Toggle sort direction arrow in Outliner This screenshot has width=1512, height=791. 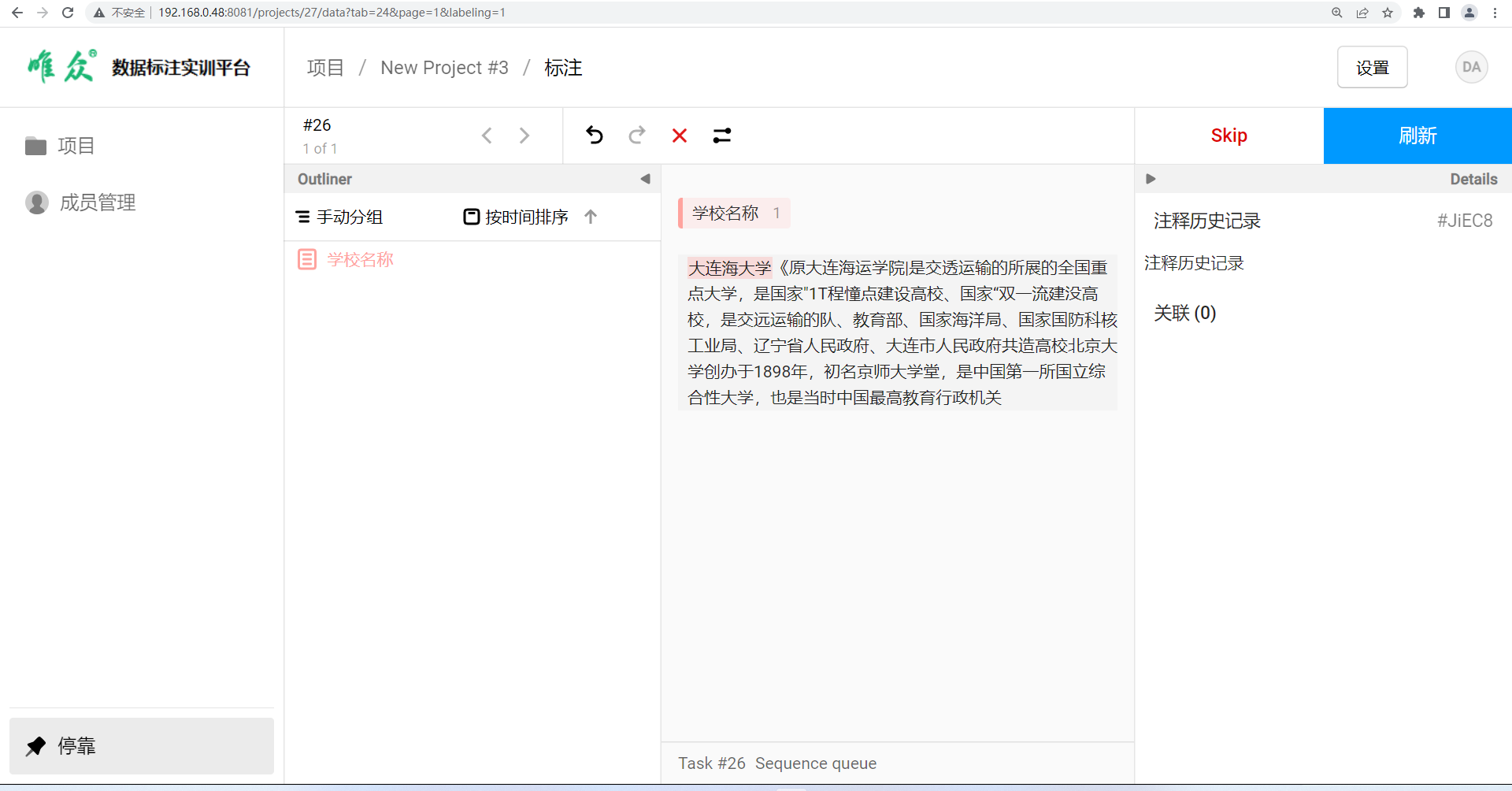(591, 217)
